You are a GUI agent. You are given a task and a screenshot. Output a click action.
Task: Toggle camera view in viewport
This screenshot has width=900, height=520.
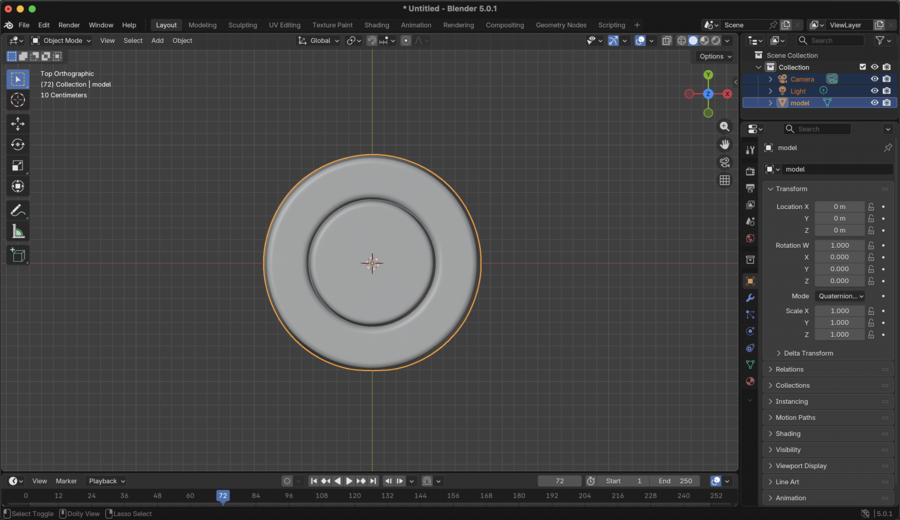724,162
